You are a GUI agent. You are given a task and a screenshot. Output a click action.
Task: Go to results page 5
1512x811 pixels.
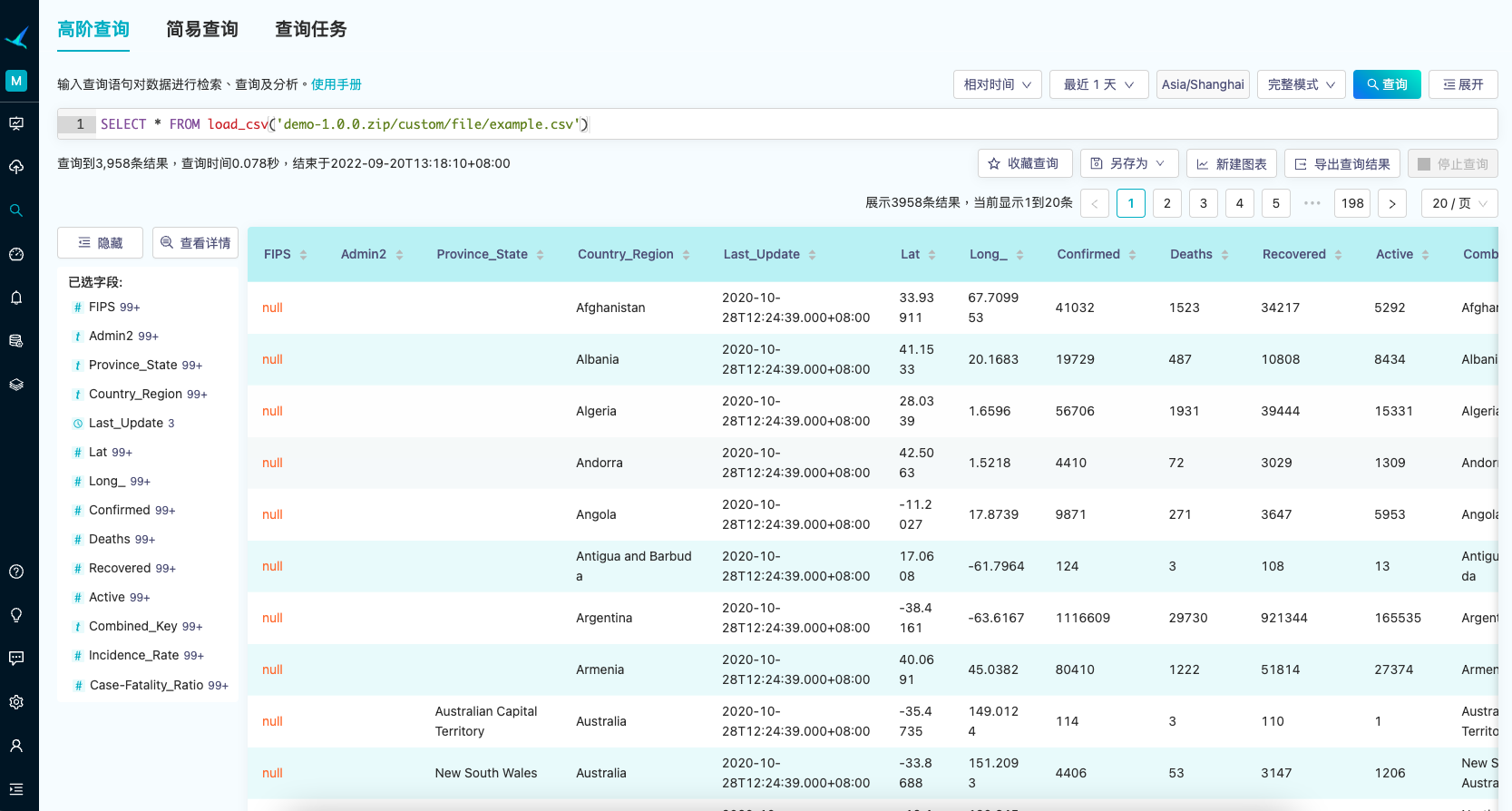click(x=1276, y=203)
